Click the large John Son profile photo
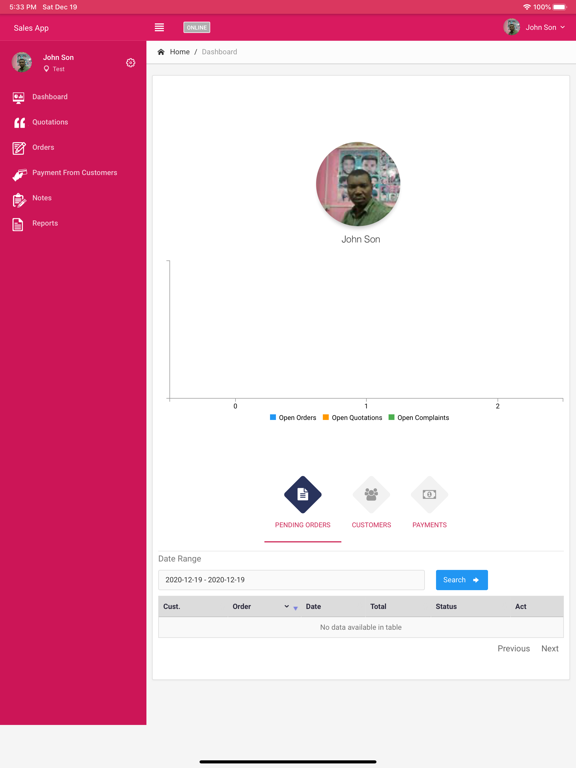The height and width of the screenshot is (768, 576). coord(358,184)
